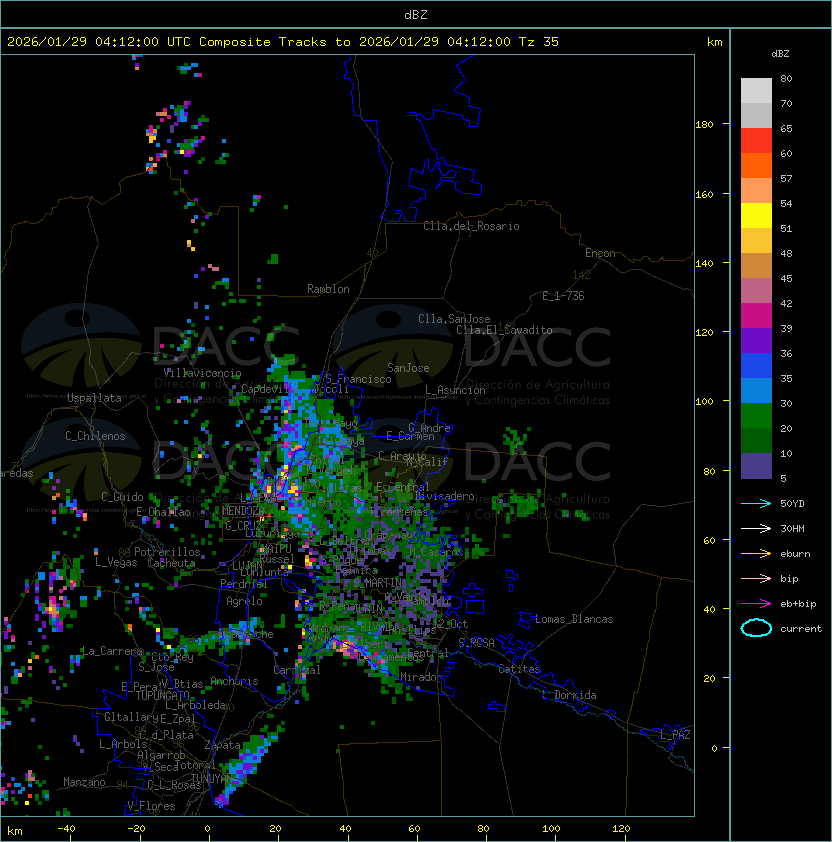Image resolution: width=832 pixels, height=842 pixels.
Task: Click the 'km' unit label at bottom-left axis
Action: [15, 831]
